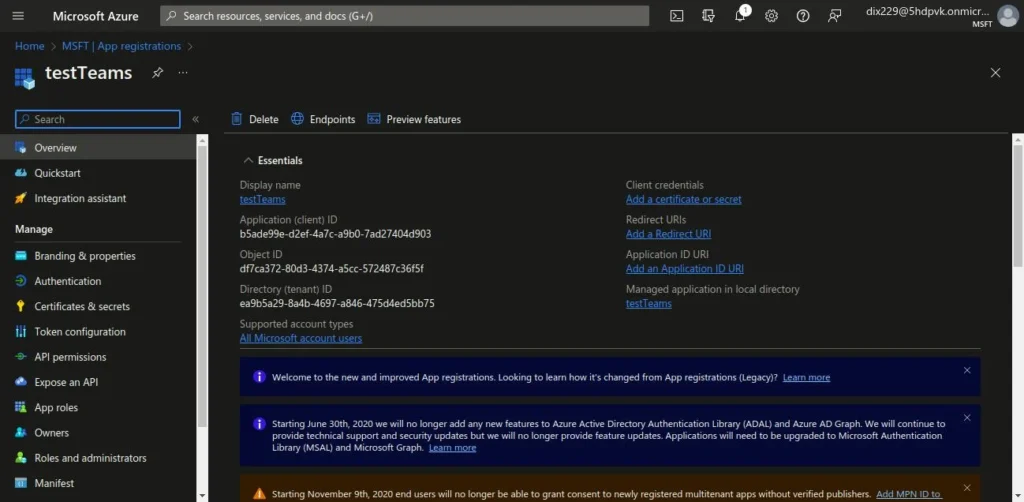The height and width of the screenshot is (502, 1024).
Task: Open Learn more in ADAL banner
Action: pyautogui.click(x=453, y=448)
